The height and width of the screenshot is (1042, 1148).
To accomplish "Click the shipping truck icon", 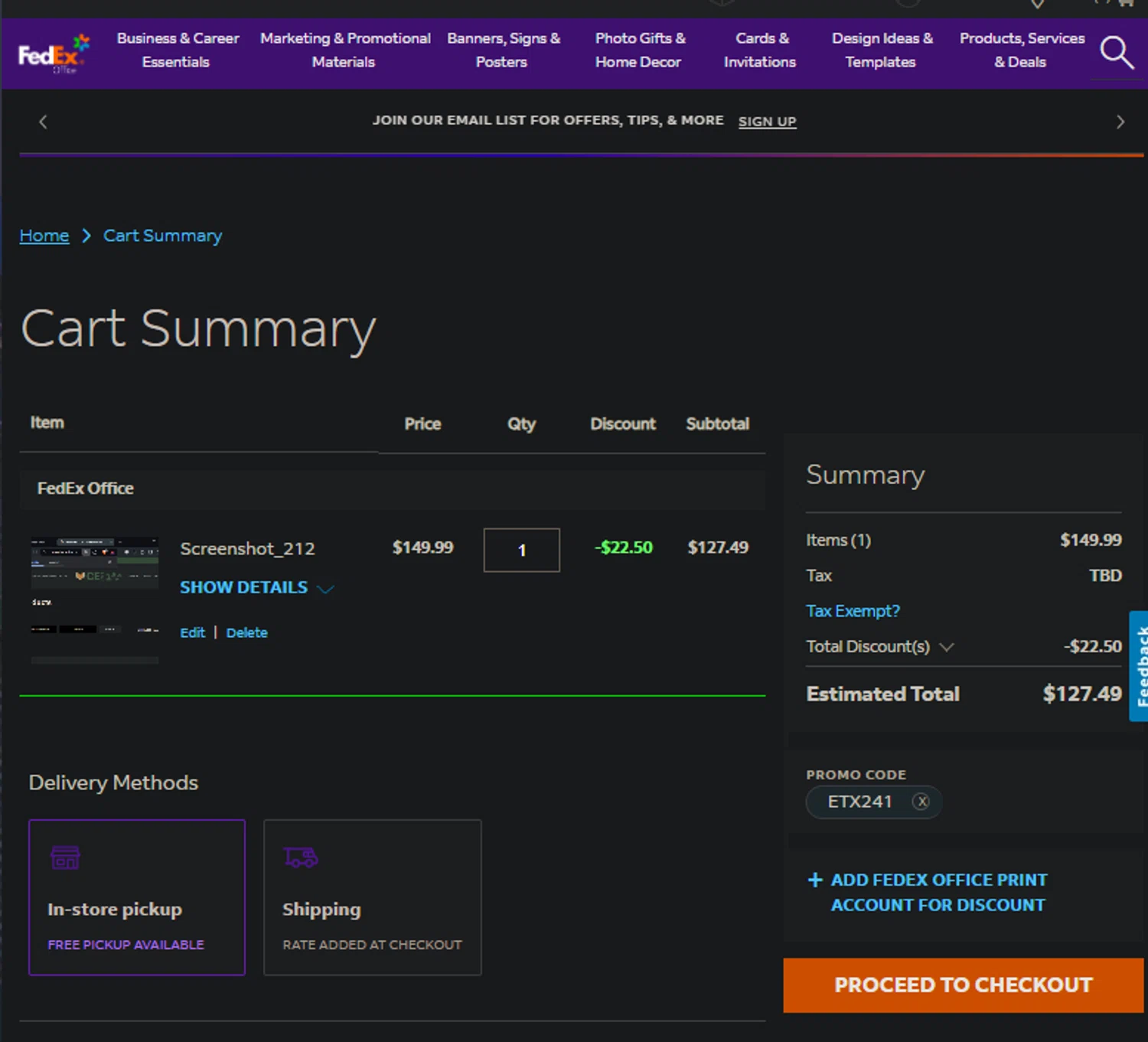I will click(300, 857).
